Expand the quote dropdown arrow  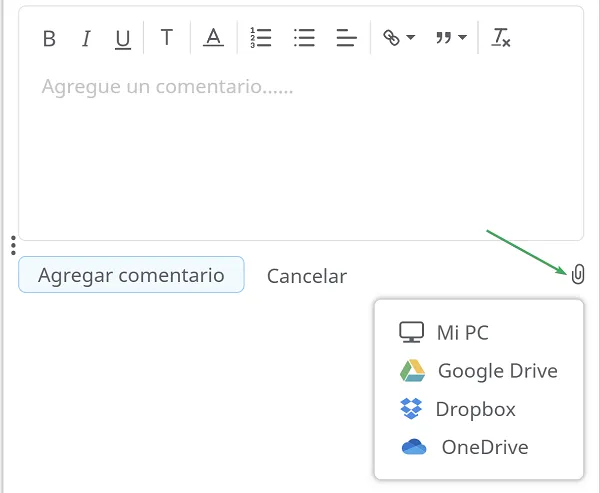click(x=462, y=37)
